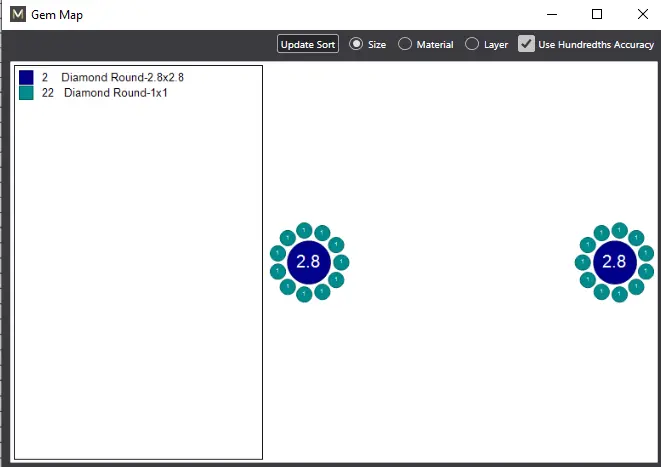Select leftmost small teal gem in right cluster
Screen dimensions: 661x467
point(582,262)
